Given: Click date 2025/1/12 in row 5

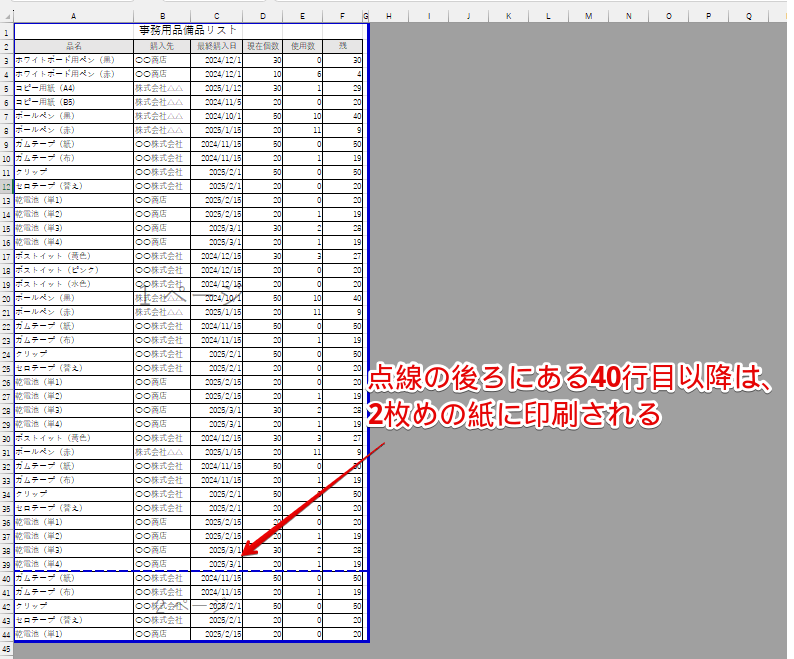Looking at the screenshot, I should (x=217, y=88).
